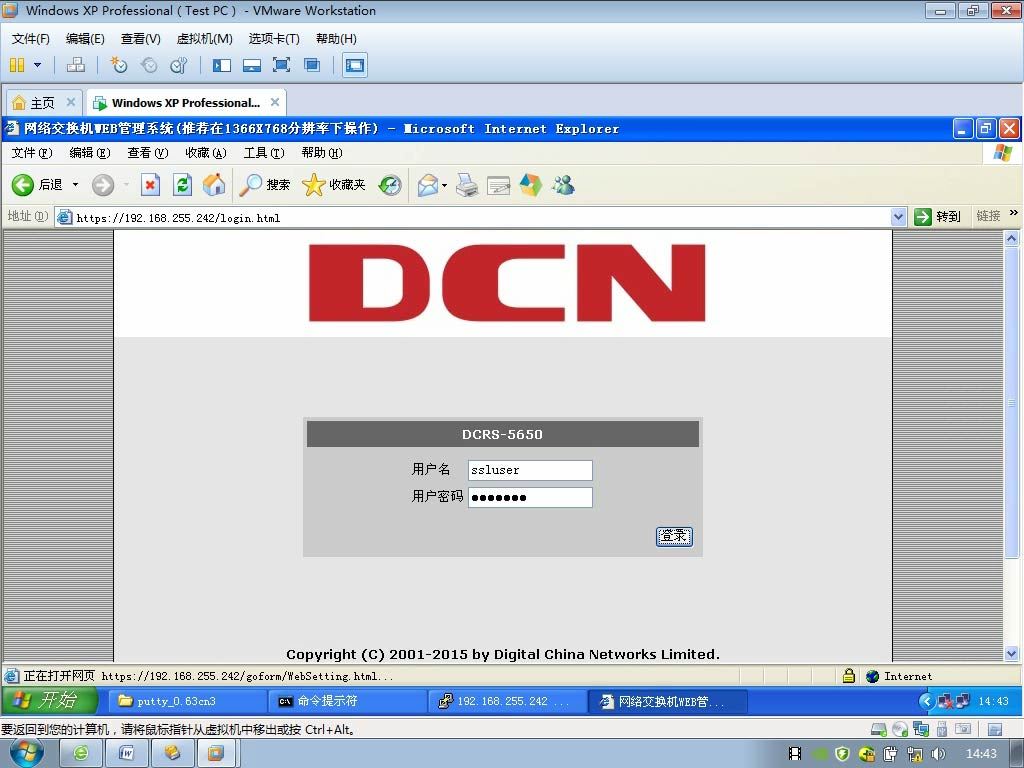Open VMware snapshot manager icon
1024x768 pixels.
click(178, 65)
